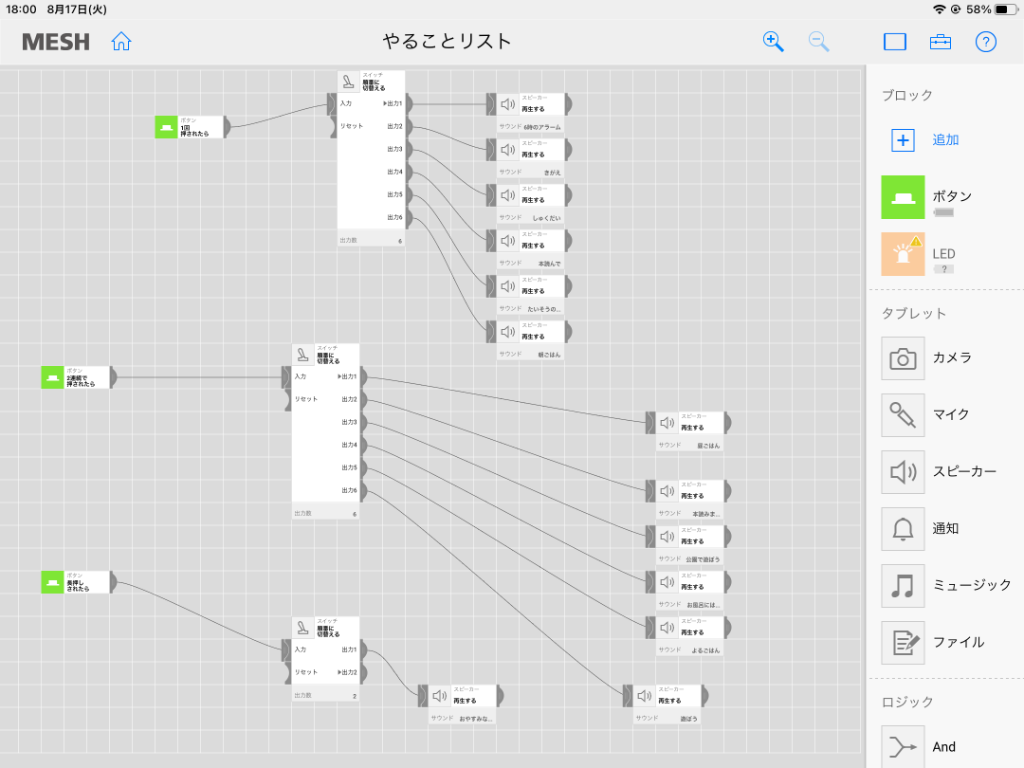Image resolution: width=1024 pixels, height=768 pixels.
Task: Open the help question mark icon
Action: click(x=985, y=42)
